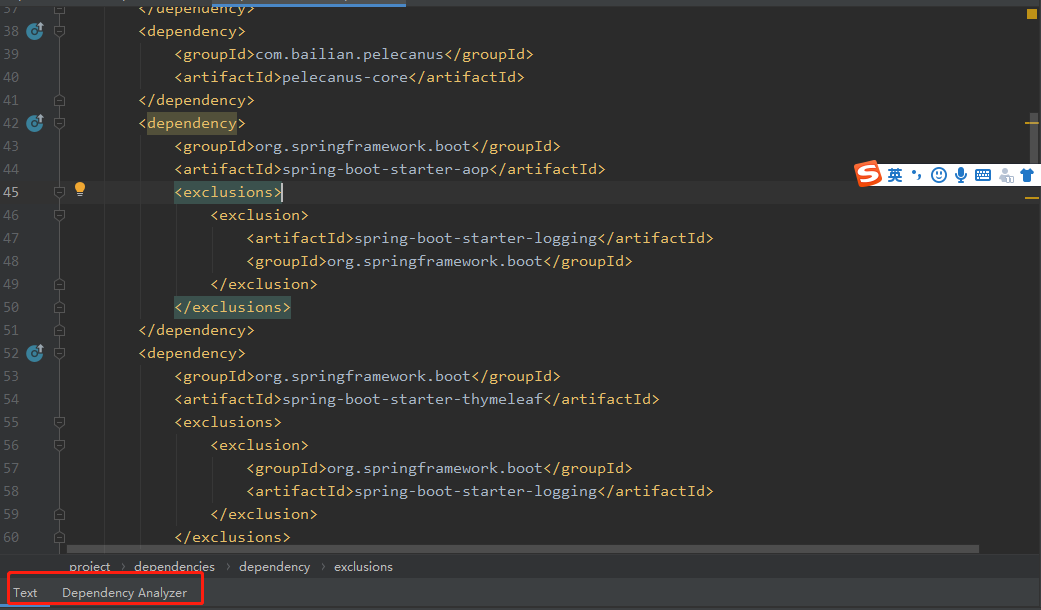
Task: Click fold end marker at line 41
Action: click(x=59, y=100)
